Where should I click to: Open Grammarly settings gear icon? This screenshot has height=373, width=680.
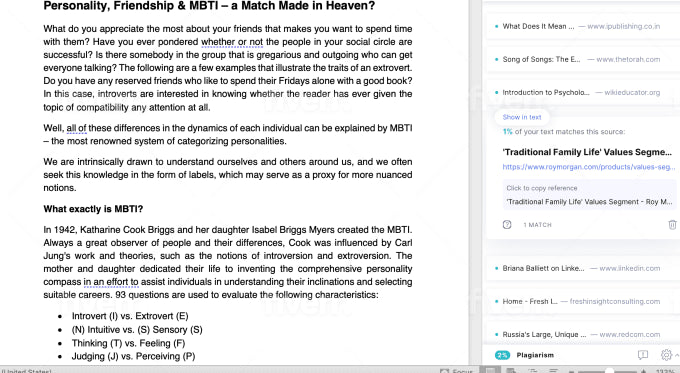(666, 355)
